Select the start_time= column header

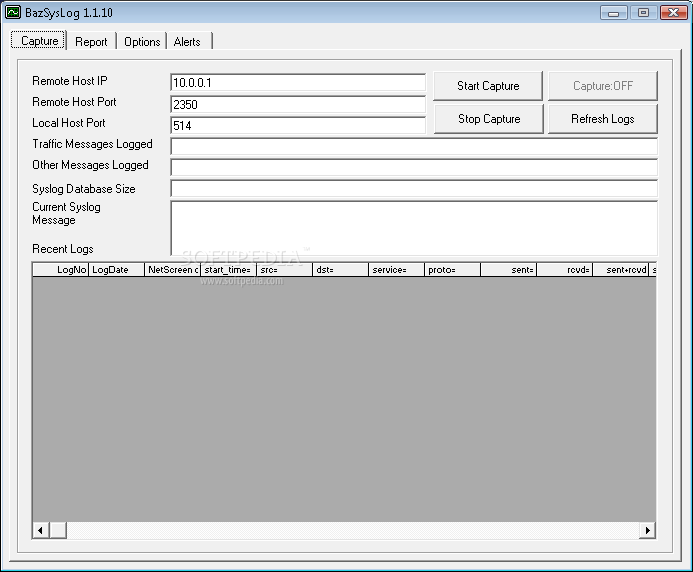coord(229,270)
